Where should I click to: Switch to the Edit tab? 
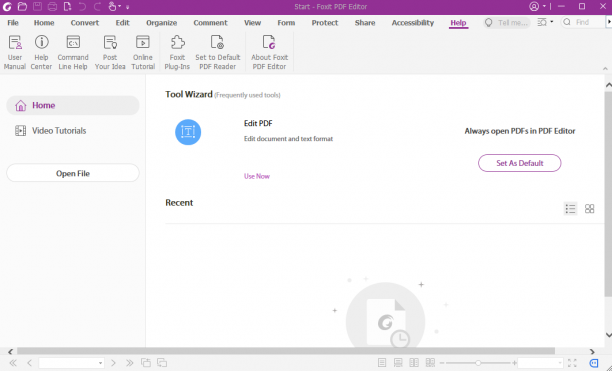(122, 23)
